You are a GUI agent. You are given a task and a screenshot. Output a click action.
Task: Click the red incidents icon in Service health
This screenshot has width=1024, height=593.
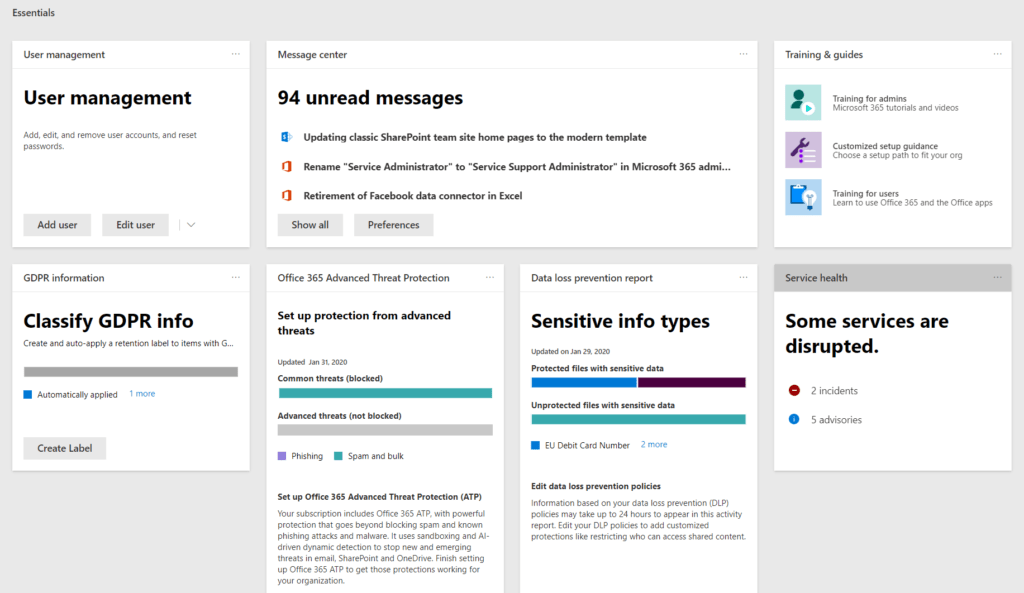tap(794, 391)
